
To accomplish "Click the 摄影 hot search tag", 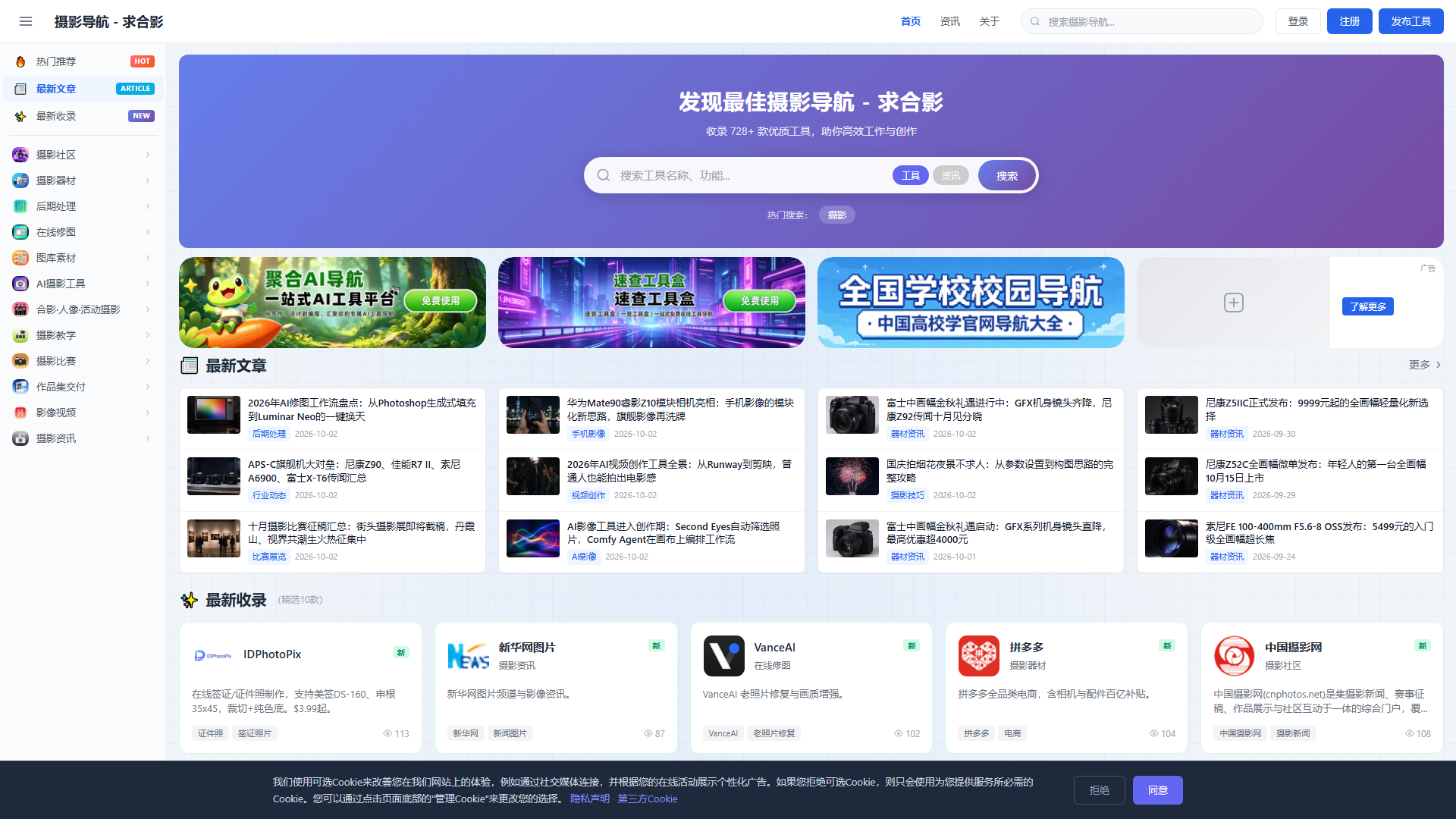I will pyautogui.click(x=837, y=215).
